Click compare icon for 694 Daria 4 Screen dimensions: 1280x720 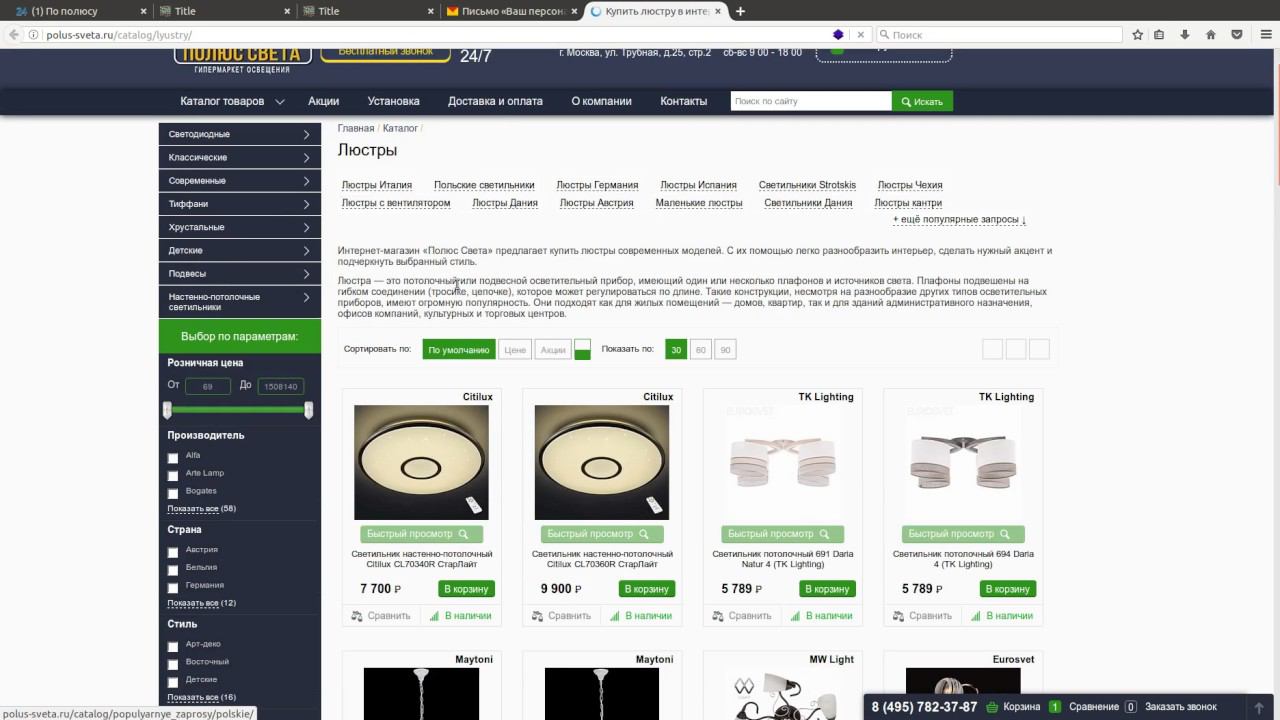(898, 616)
